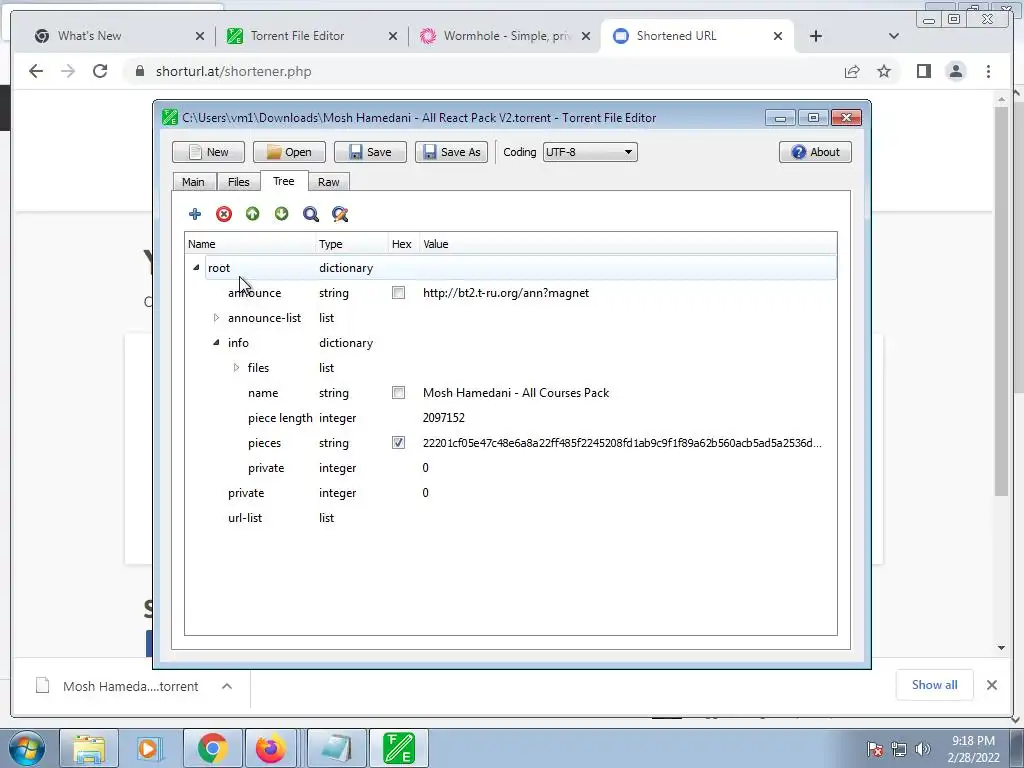Open Chrome from the taskbar
Viewport: 1024px width, 768px height.
pos(212,748)
